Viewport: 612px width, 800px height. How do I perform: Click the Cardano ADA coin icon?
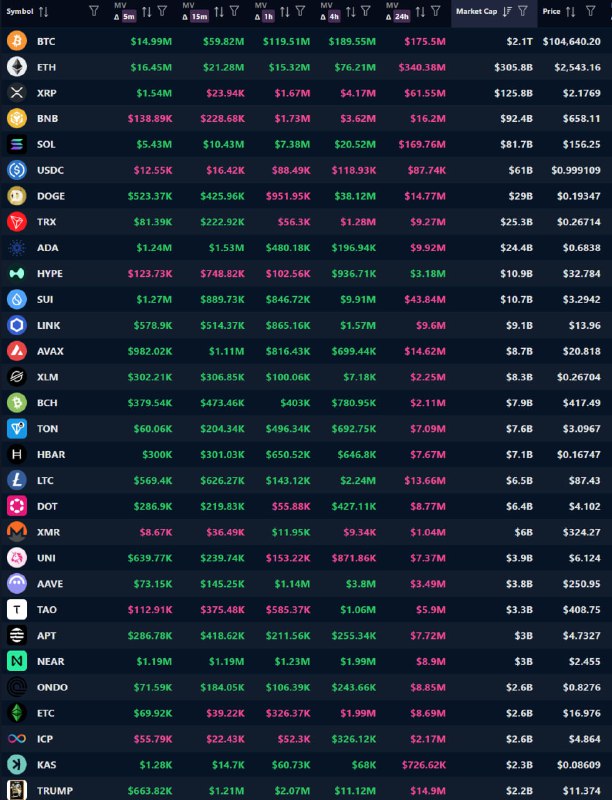click(x=17, y=247)
